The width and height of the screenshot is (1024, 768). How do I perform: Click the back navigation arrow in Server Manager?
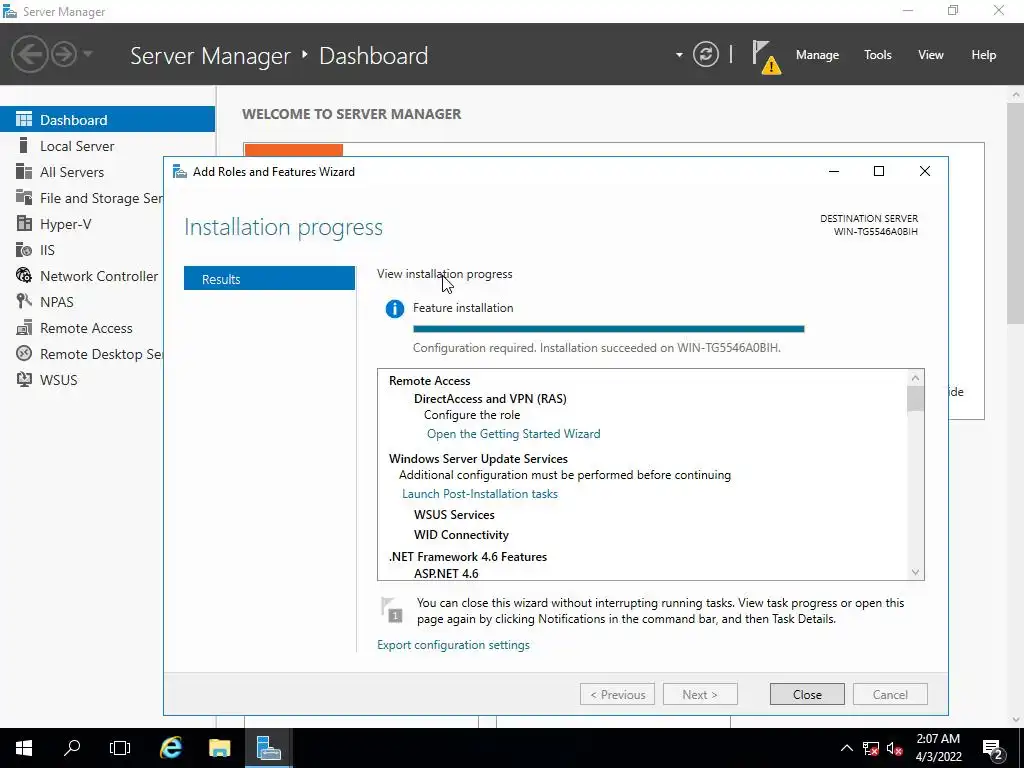[29, 54]
